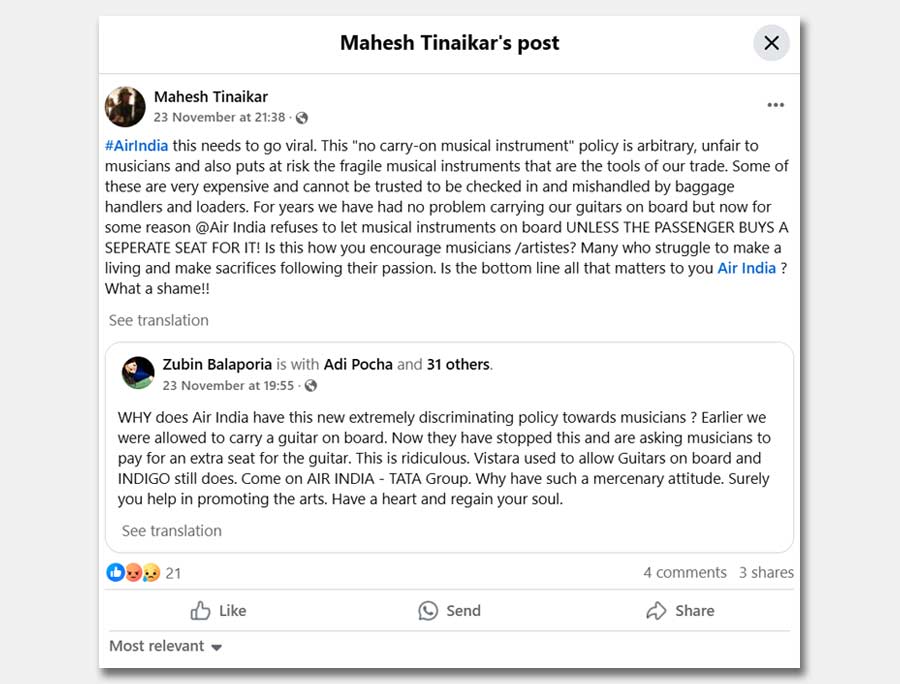This screenshot has height=684, width=900.
Task: Show the 31 others tagged list
Action: 458,364
